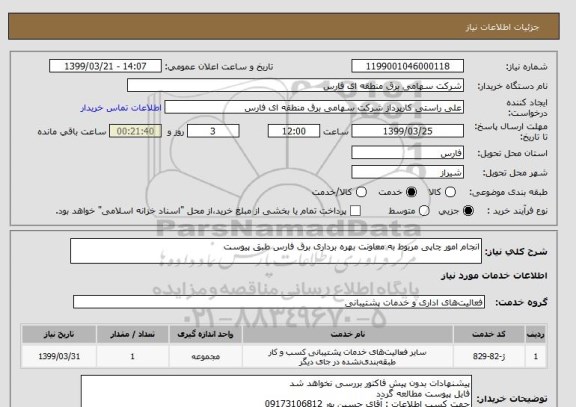576x407 pixels.
Task: Select the جزیی purchase type radio
Action: pos(468,211)
